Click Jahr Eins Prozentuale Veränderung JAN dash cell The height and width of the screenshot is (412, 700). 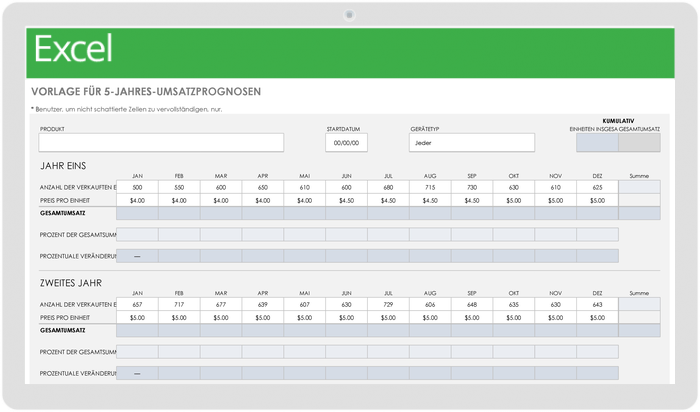(x=137, y=256)
